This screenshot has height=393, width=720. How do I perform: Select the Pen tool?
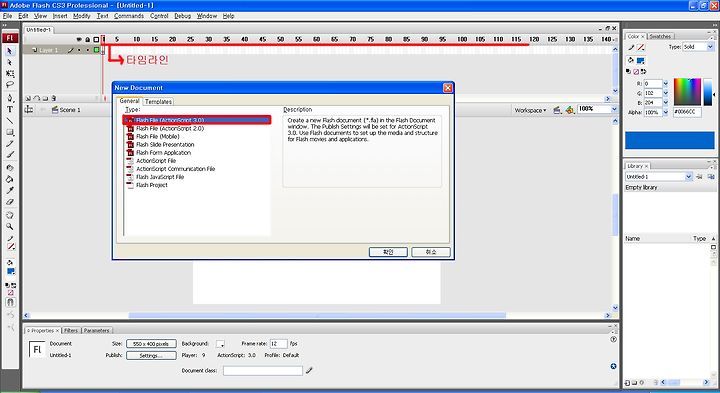point(10,98)
